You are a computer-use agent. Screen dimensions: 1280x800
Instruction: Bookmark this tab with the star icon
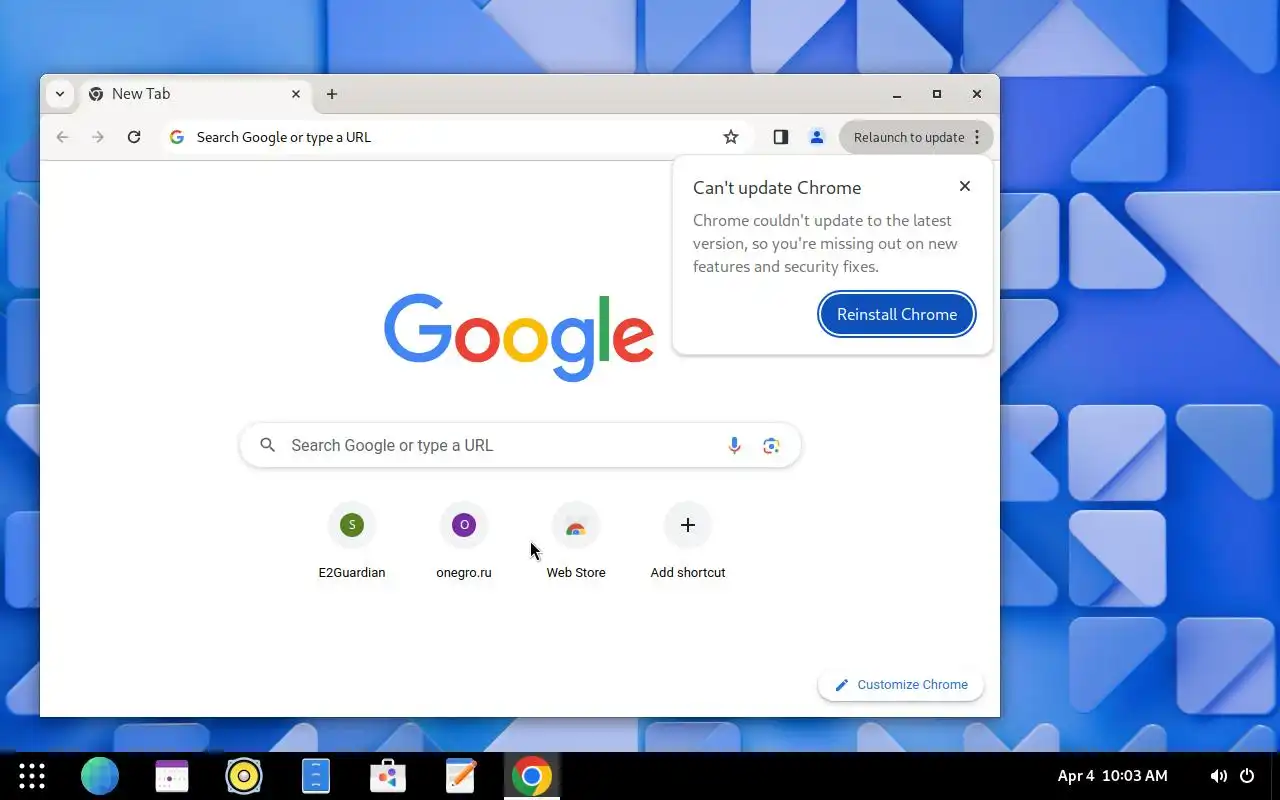tap(731, 137)
